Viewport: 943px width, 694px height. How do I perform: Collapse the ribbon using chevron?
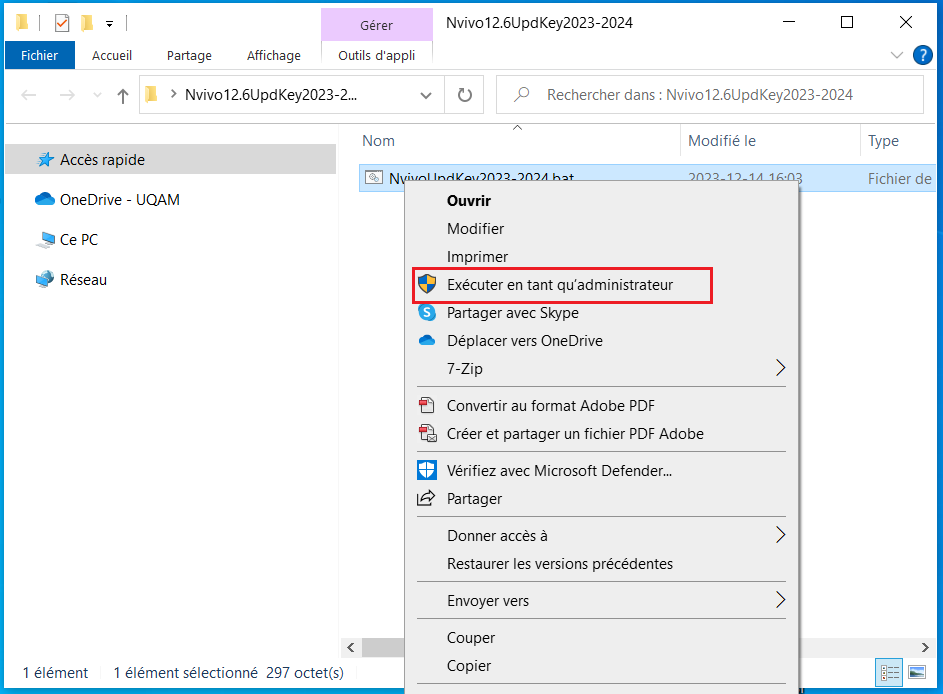pos(895,56)
